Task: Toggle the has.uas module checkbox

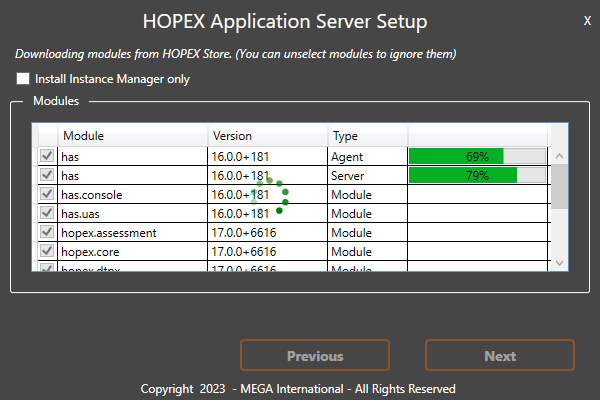Action: [46, 214]
